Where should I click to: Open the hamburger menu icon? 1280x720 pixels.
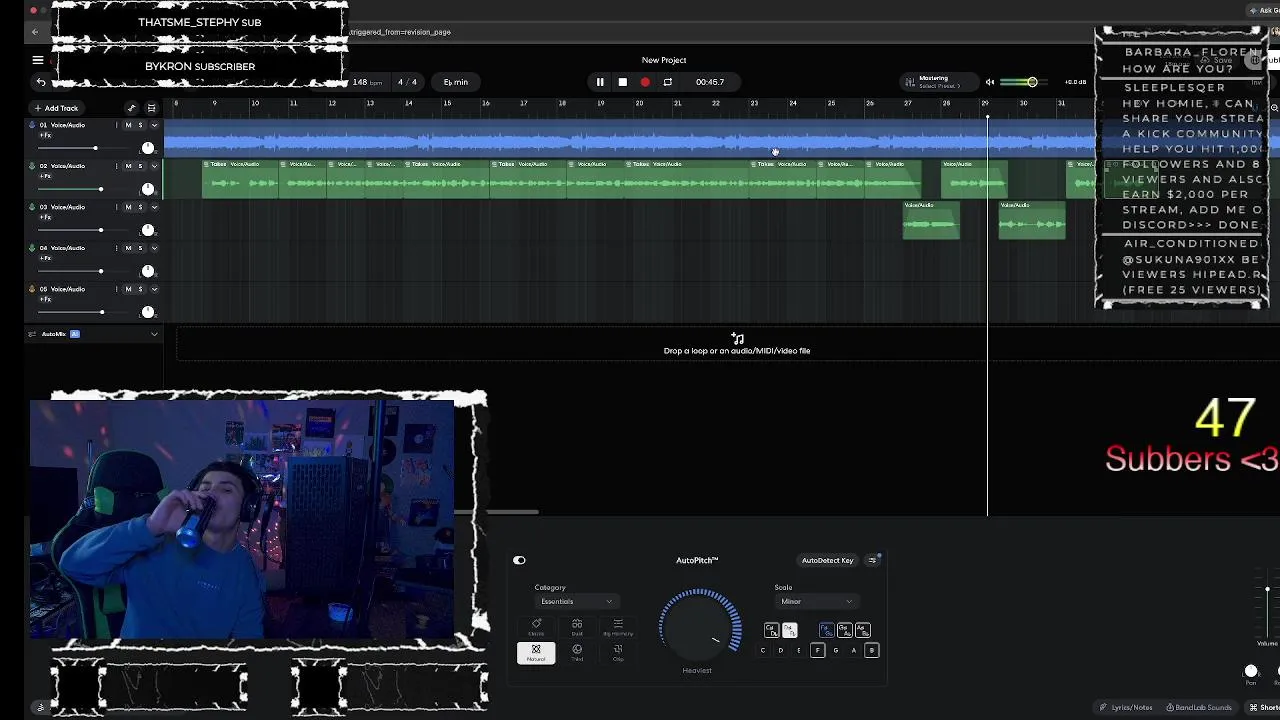coord(38,60)
